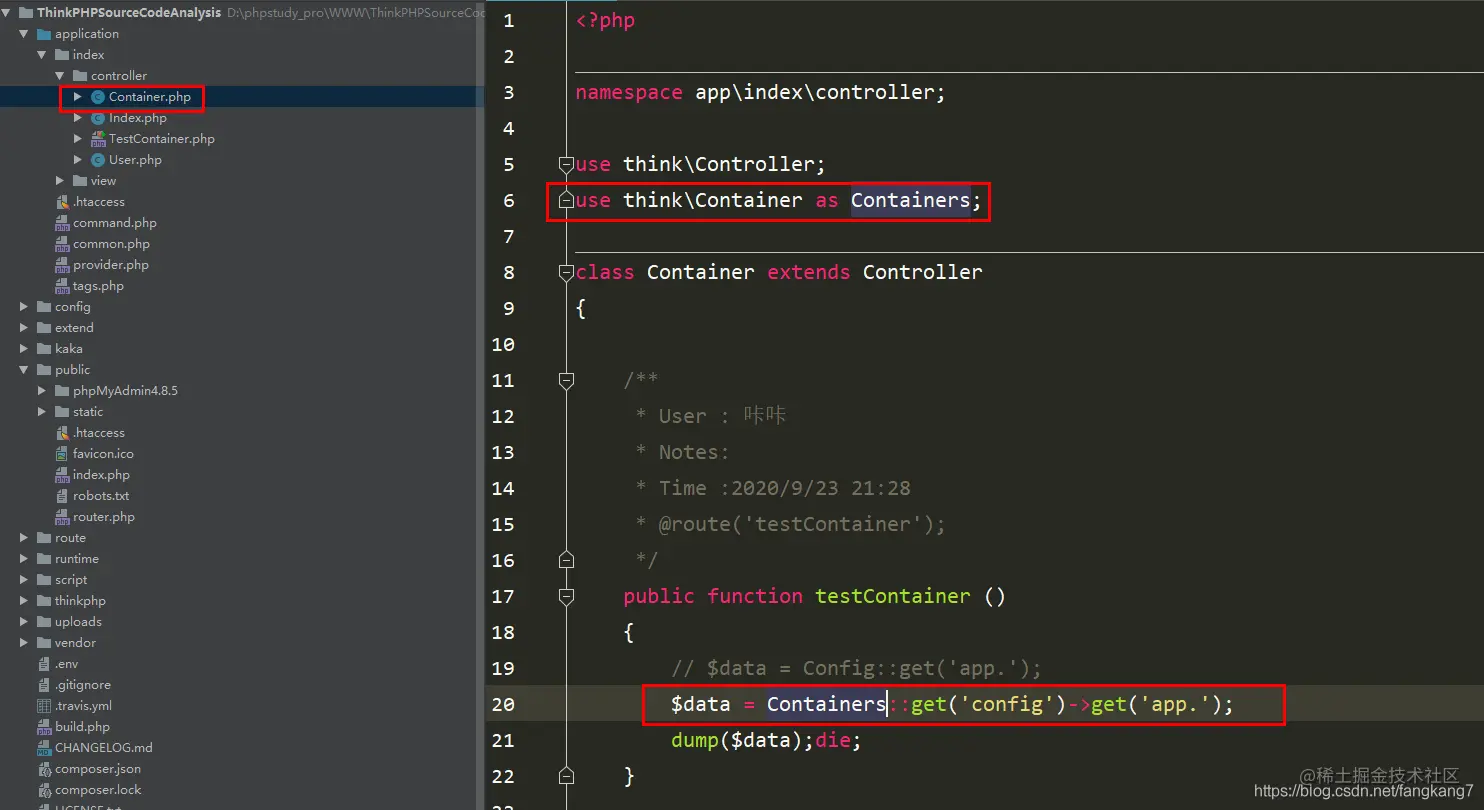
Task: Click the testContainer function name
Action: [892, 596]
